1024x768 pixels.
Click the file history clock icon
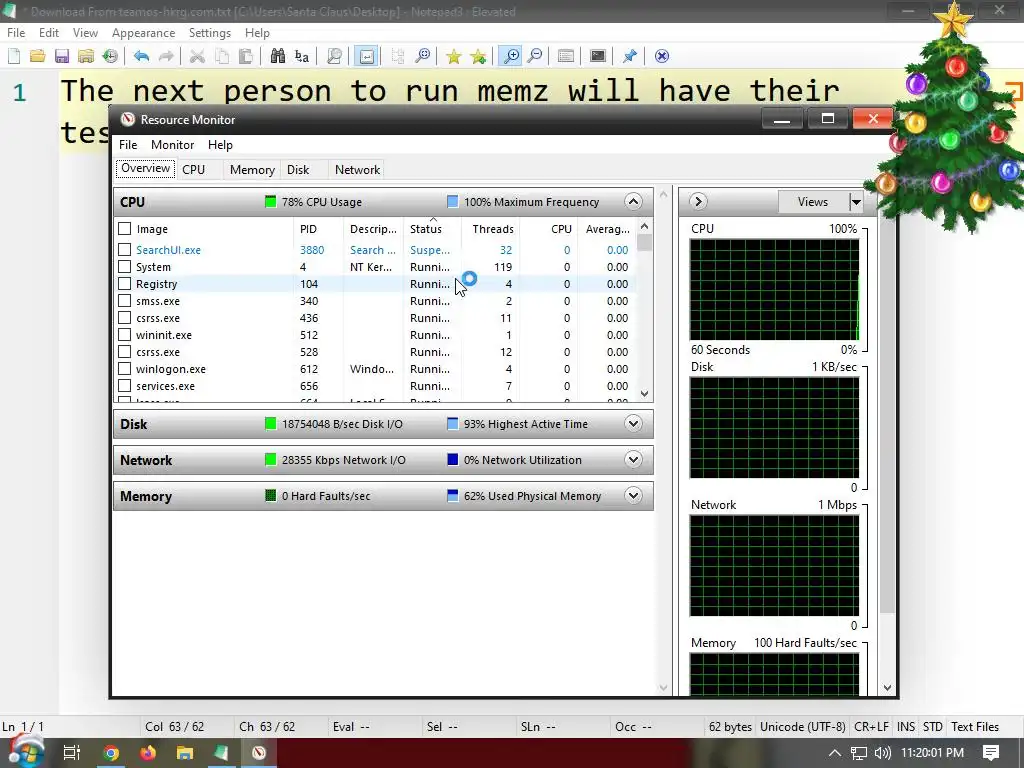pos(110,56)
